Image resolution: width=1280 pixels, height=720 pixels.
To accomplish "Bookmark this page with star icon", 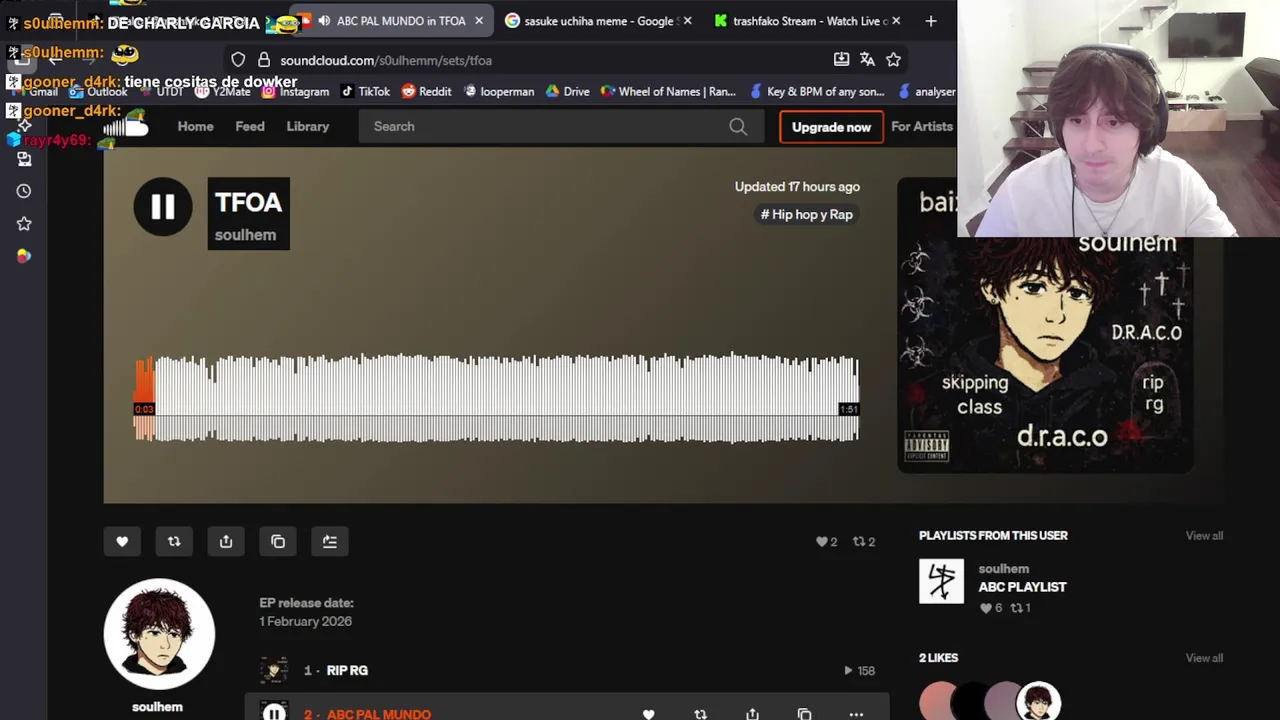I will (894, 60).
